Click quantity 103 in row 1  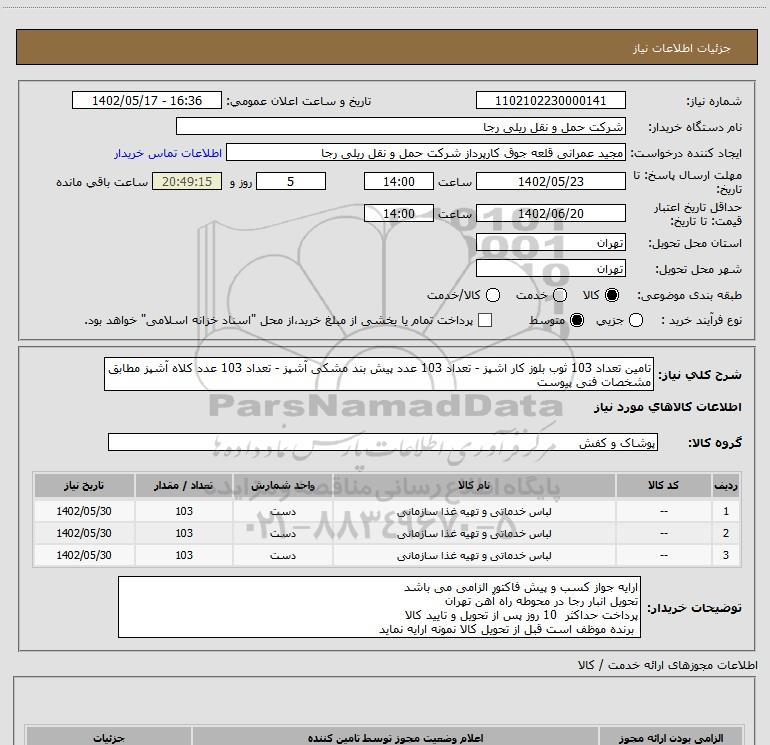click(x=184, y=511)
